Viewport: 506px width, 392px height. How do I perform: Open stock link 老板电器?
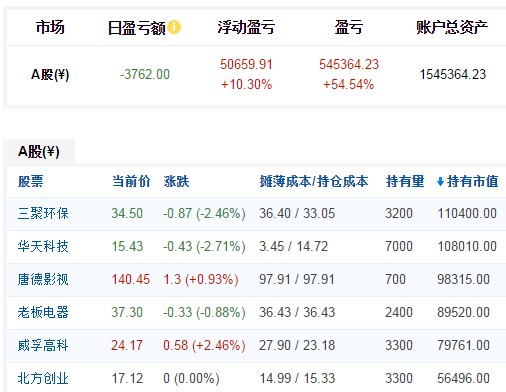pyautogui.click(x=43, y=312)
